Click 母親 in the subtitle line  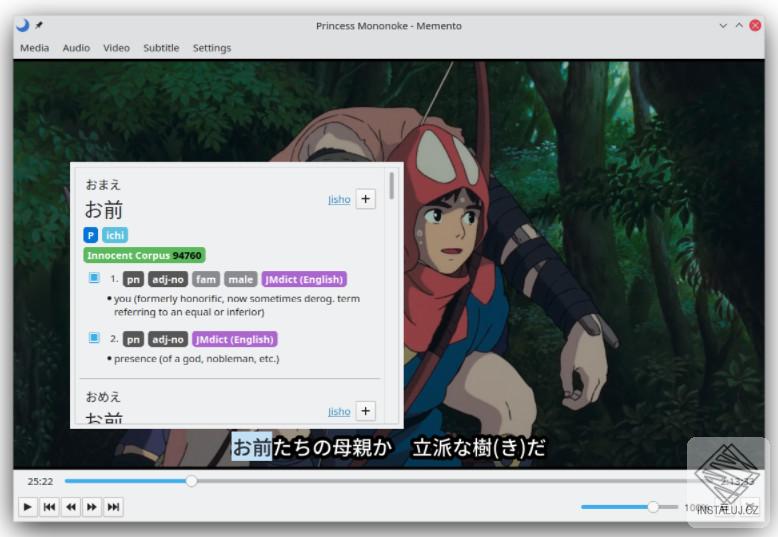coord(351,447)
